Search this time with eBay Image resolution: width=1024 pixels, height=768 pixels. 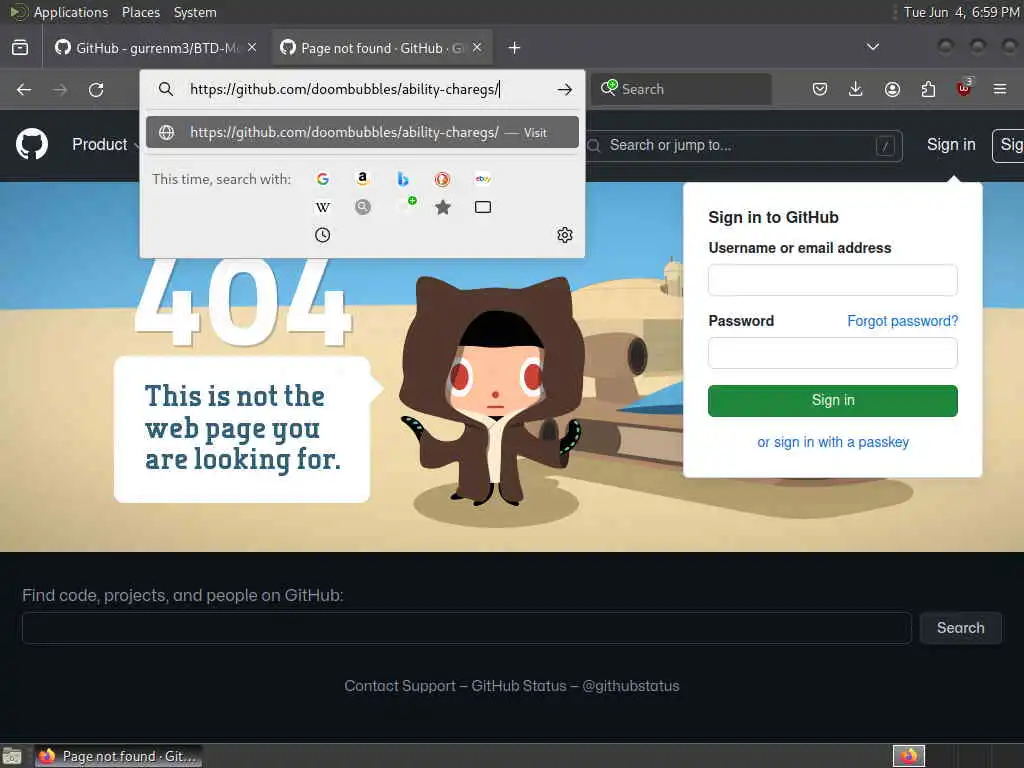click(x=483, y=179)
